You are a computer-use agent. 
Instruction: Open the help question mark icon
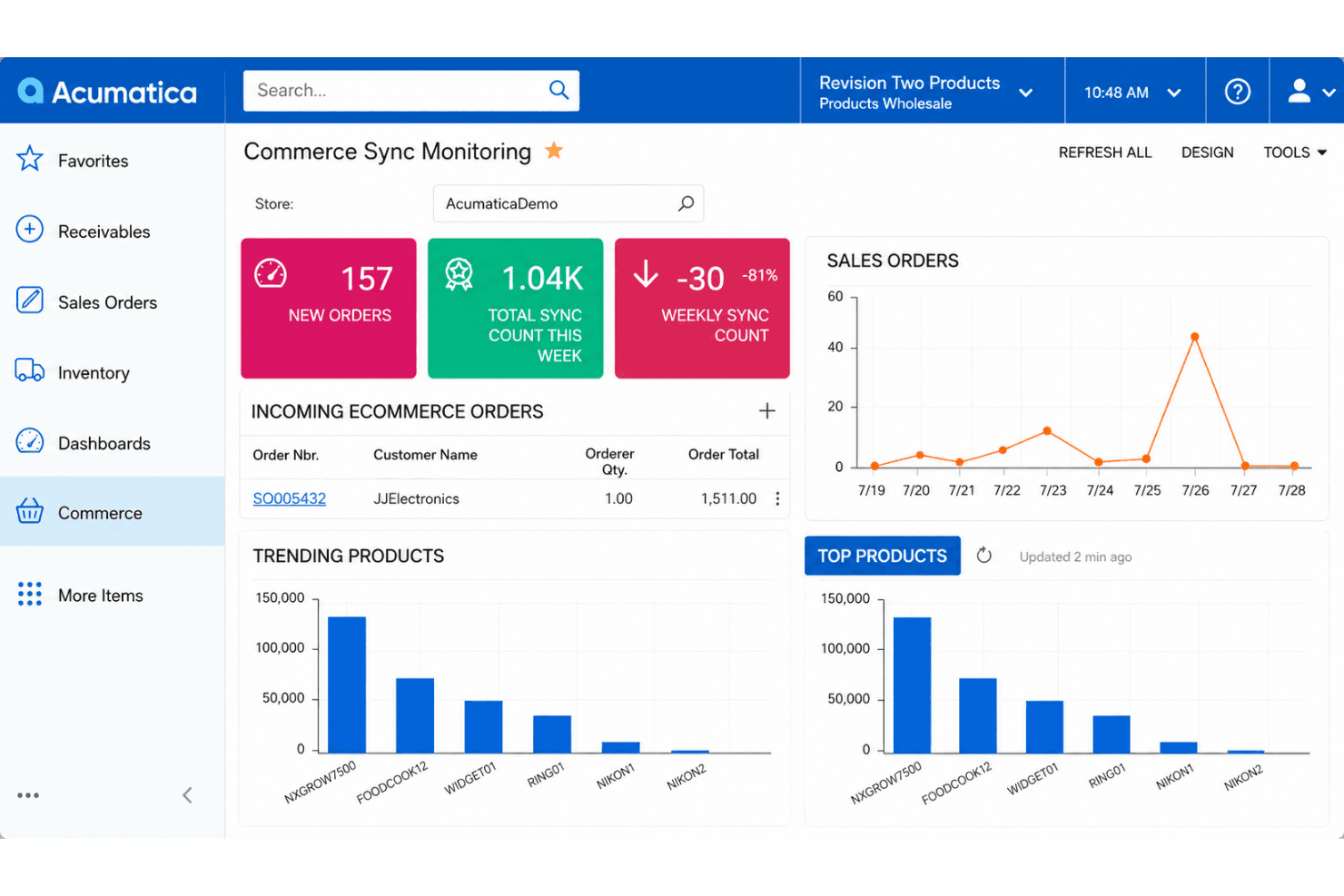coord(1237,92)
